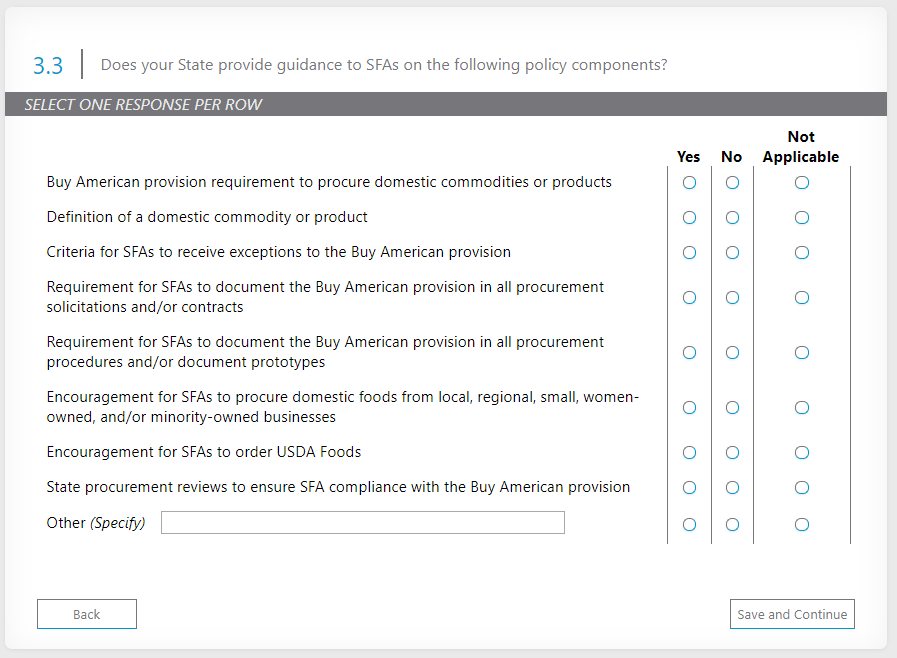Select Yes for the Other row
Image resolution: width=897 pixels, height=658 pixels.
[689, 525]
